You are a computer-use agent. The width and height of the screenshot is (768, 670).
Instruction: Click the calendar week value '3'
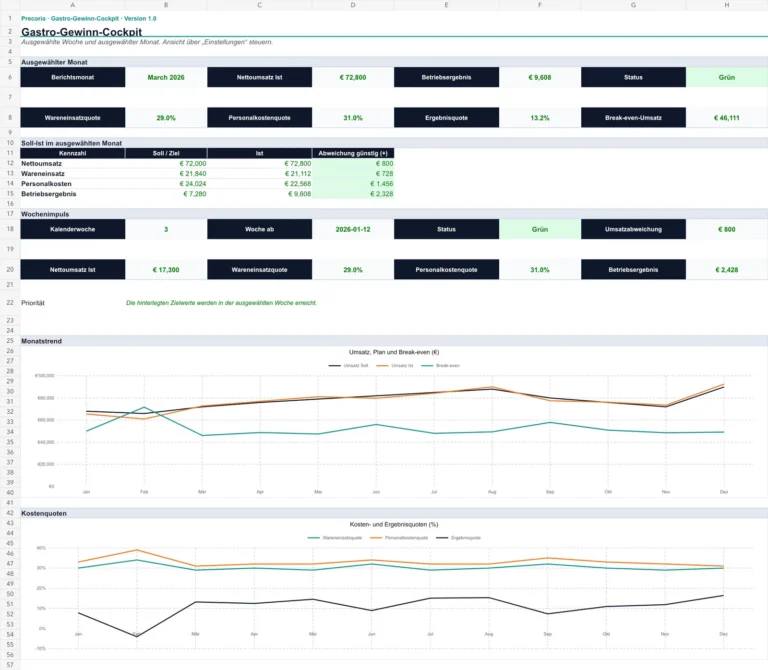[166, 229]
